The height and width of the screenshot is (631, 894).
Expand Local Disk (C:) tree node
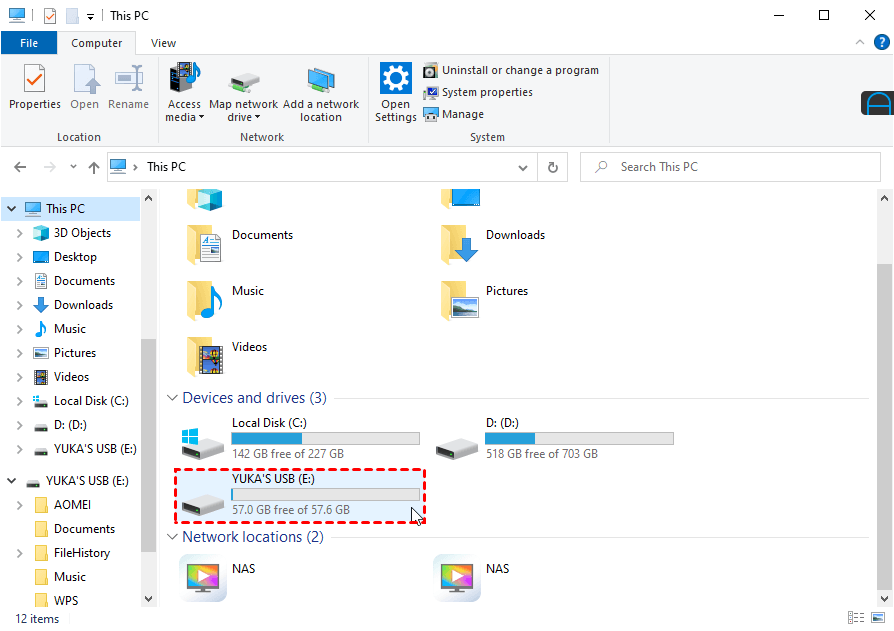(x=20, y=401)
